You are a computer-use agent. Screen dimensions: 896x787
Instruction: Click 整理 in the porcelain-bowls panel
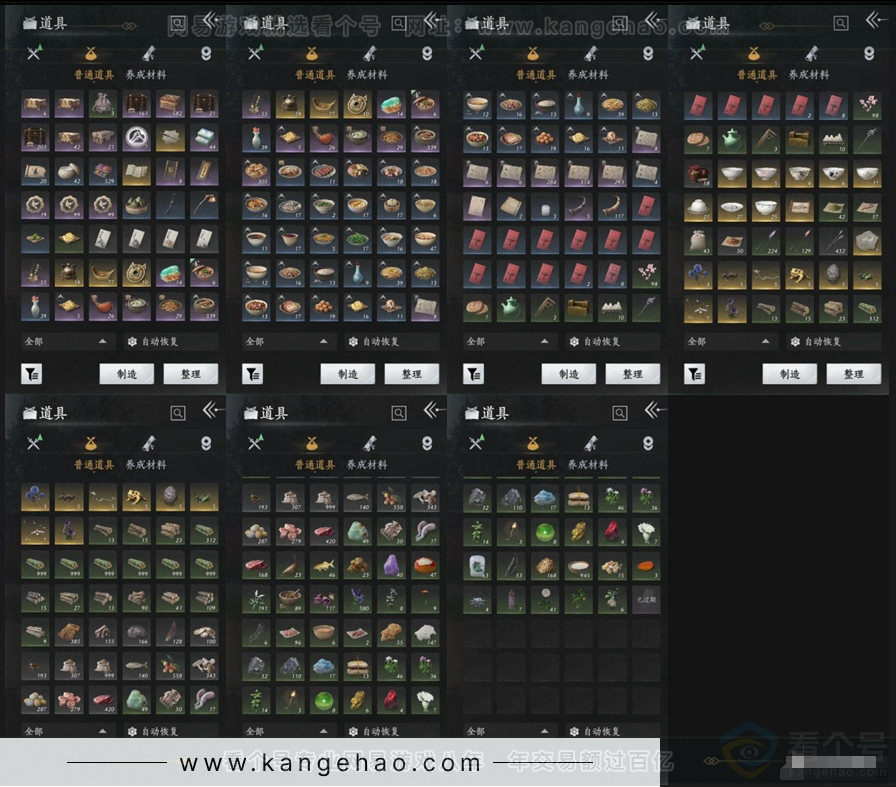pyautogui.click(x=854, y=374)
